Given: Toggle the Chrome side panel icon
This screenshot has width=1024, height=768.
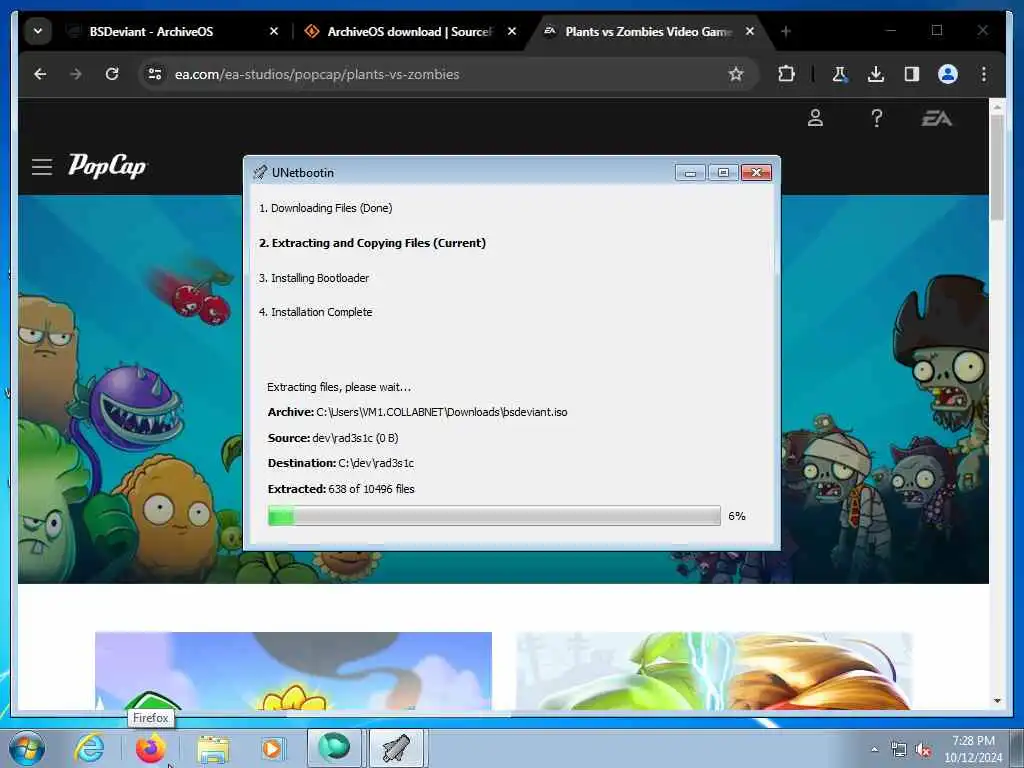Looking at the screenshot, I should pos(912,74).
